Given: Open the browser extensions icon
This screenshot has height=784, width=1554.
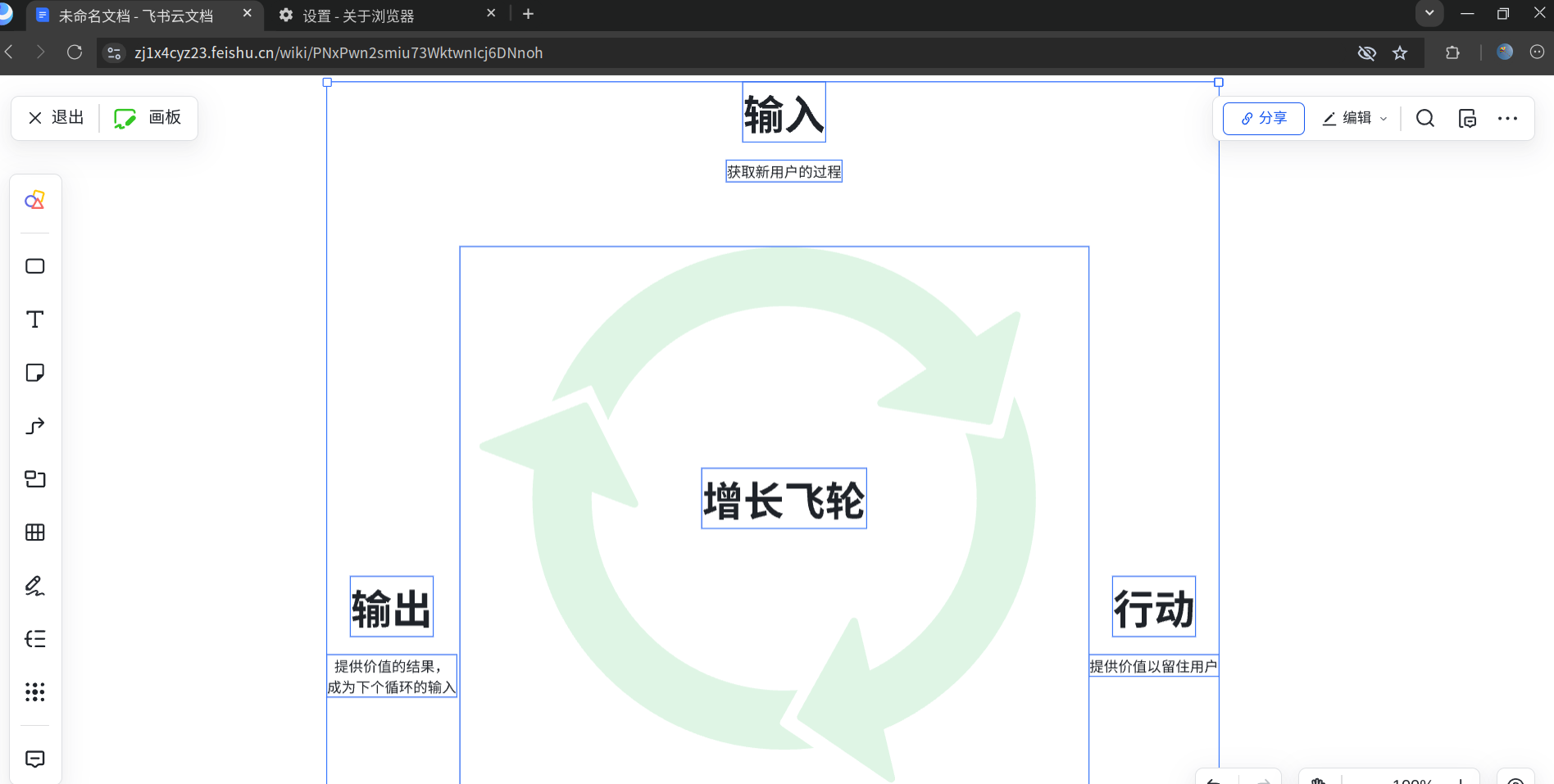Looking at the screenshot, I should pos(1452,52).
